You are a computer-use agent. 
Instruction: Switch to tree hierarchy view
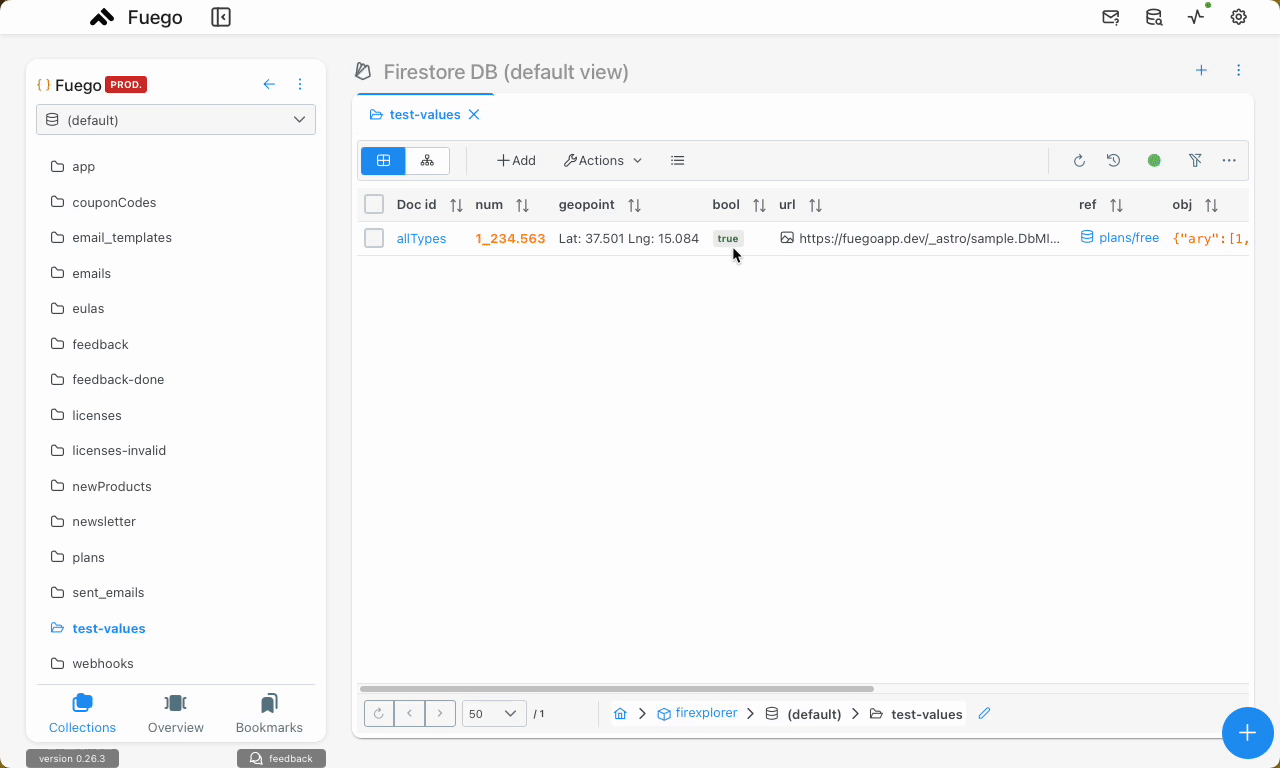pos(427,160)
